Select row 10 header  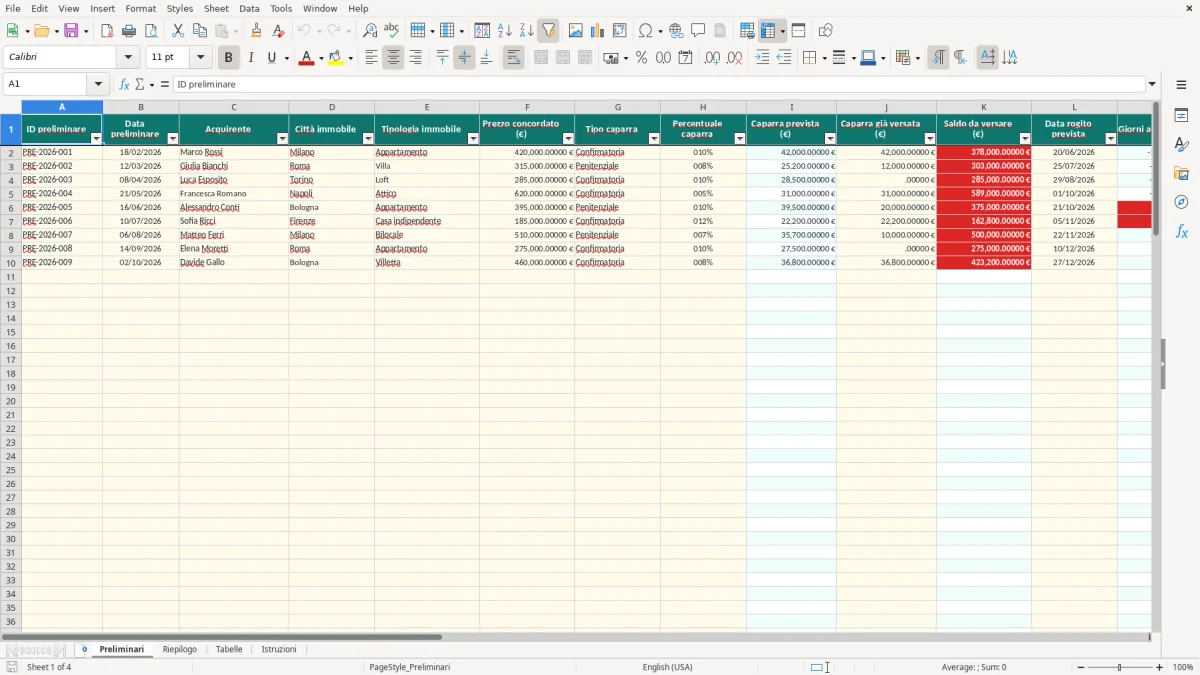tap(10, 263)
